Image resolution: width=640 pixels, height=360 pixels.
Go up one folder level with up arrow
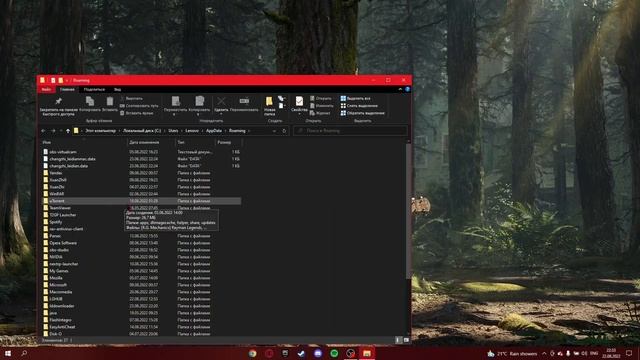(x=68, y=131)
